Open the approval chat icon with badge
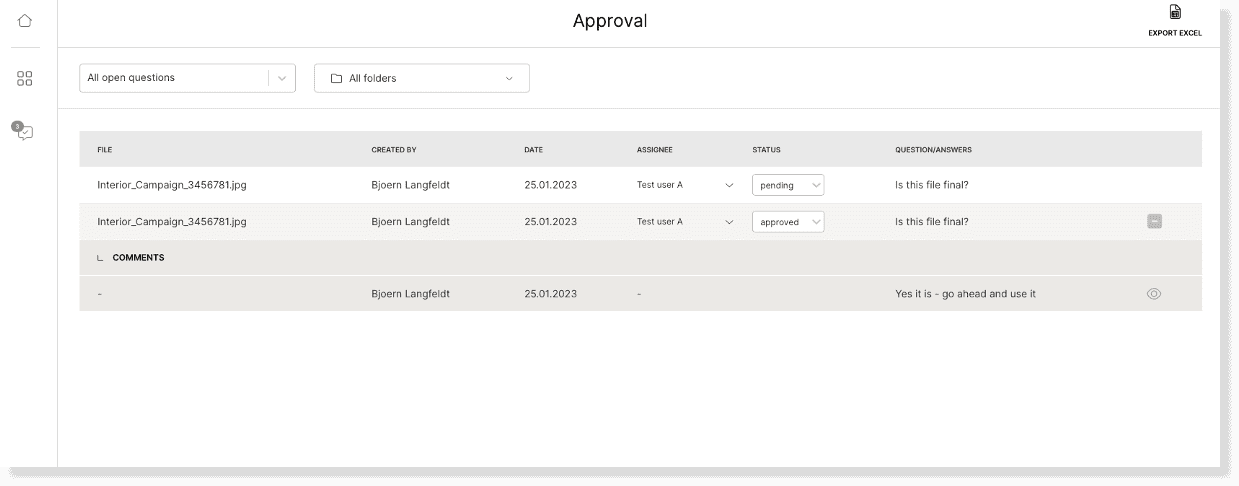The width and height of the screenshot is (1239, 486). (x=24, y=131)
